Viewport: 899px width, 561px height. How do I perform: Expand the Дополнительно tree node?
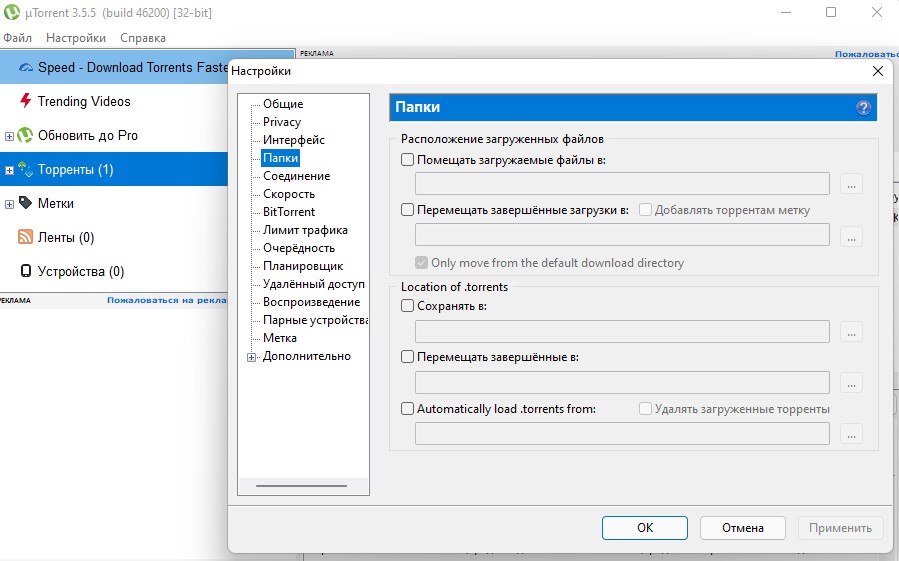click(252, 357)
